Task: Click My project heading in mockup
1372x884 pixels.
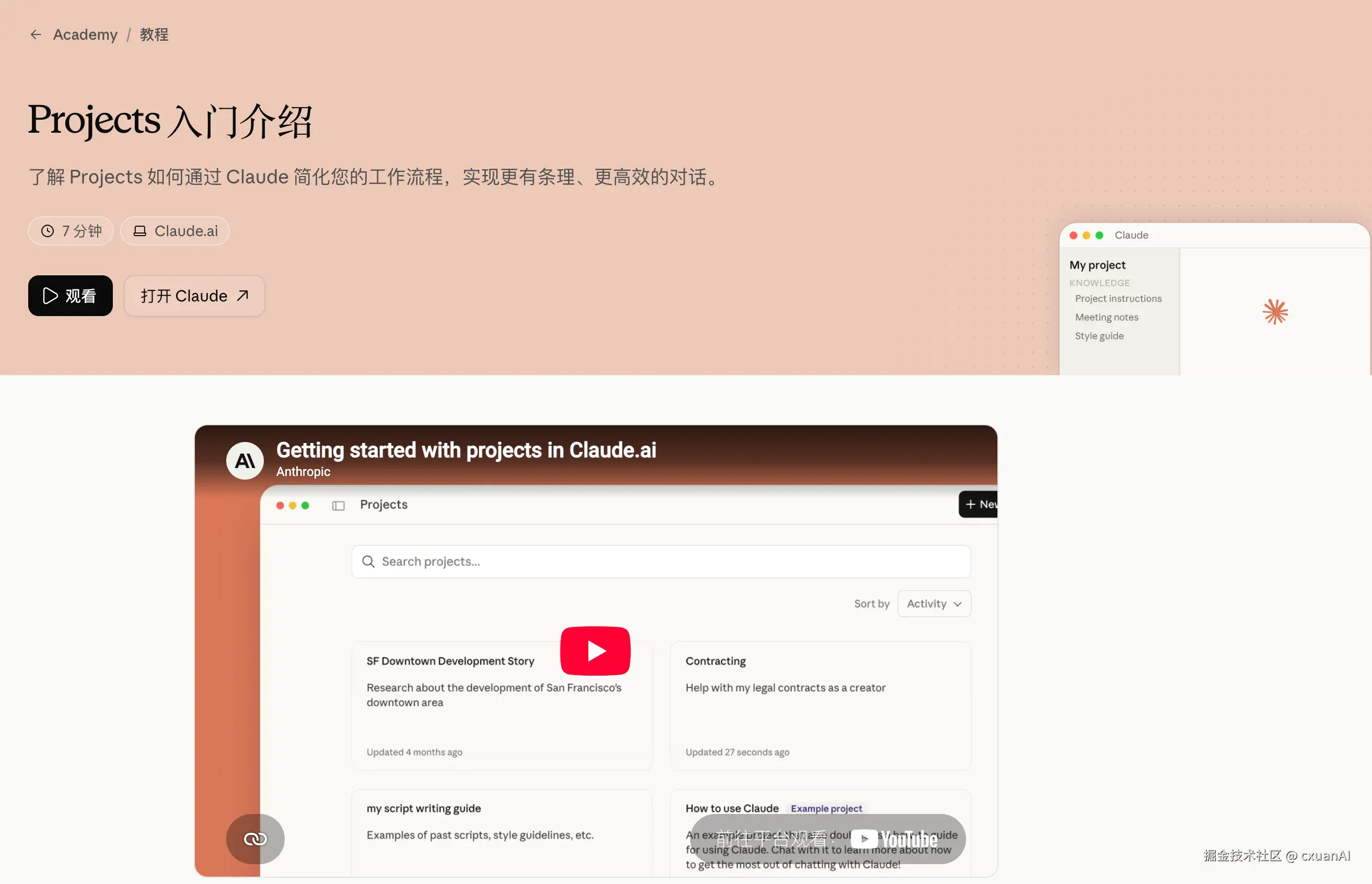Action: [x=1097, y=265]
